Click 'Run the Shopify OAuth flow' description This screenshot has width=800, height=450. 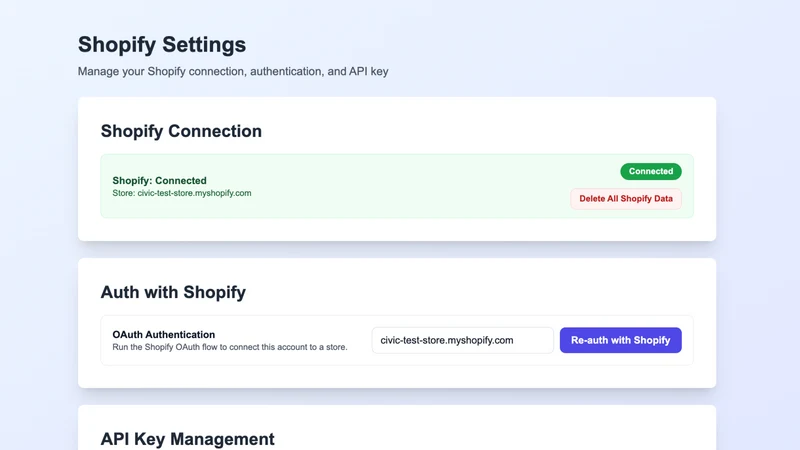(x=230, y=347)
